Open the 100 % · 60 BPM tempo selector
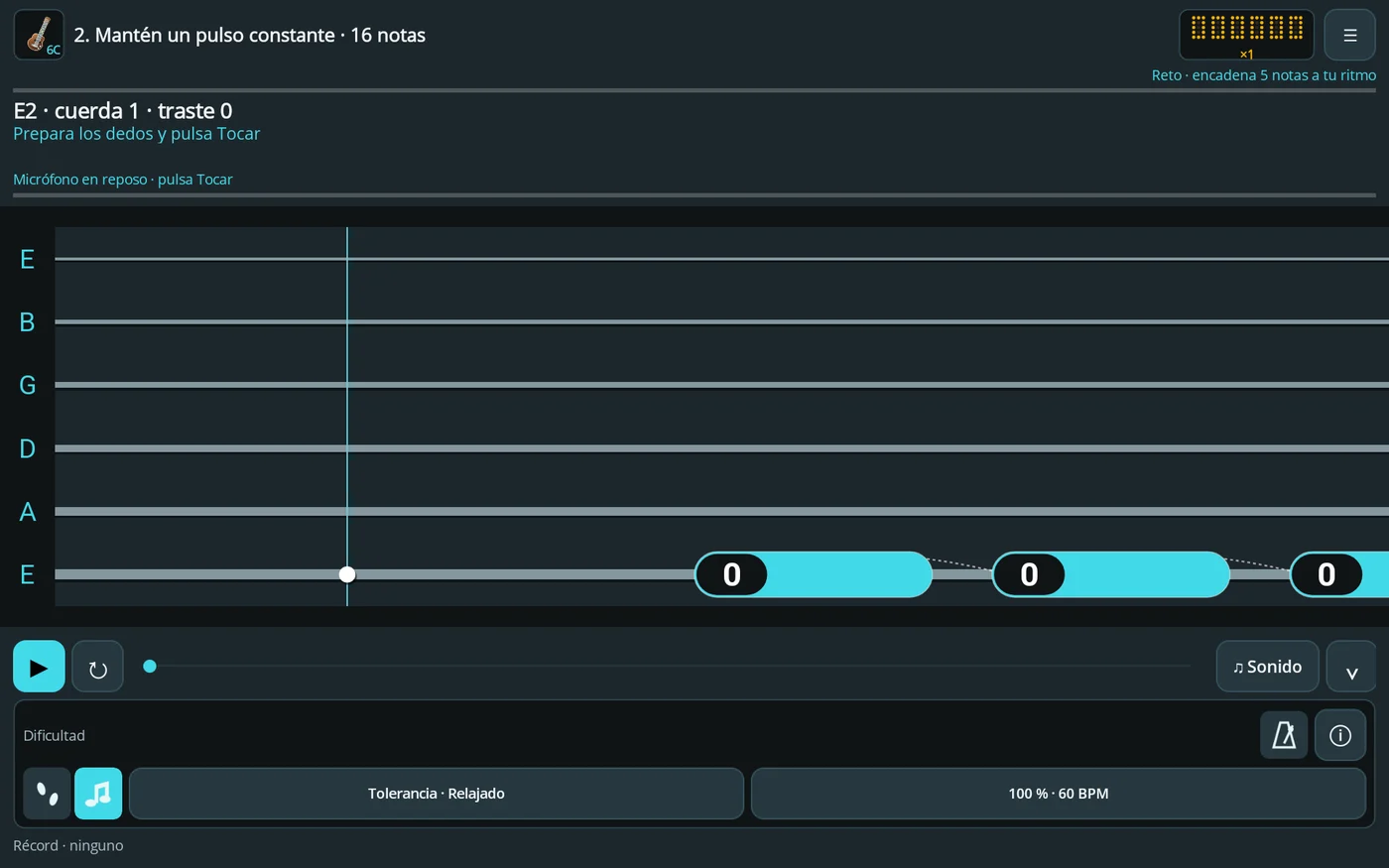1389x868 pixels. [x=1059, y=794]
